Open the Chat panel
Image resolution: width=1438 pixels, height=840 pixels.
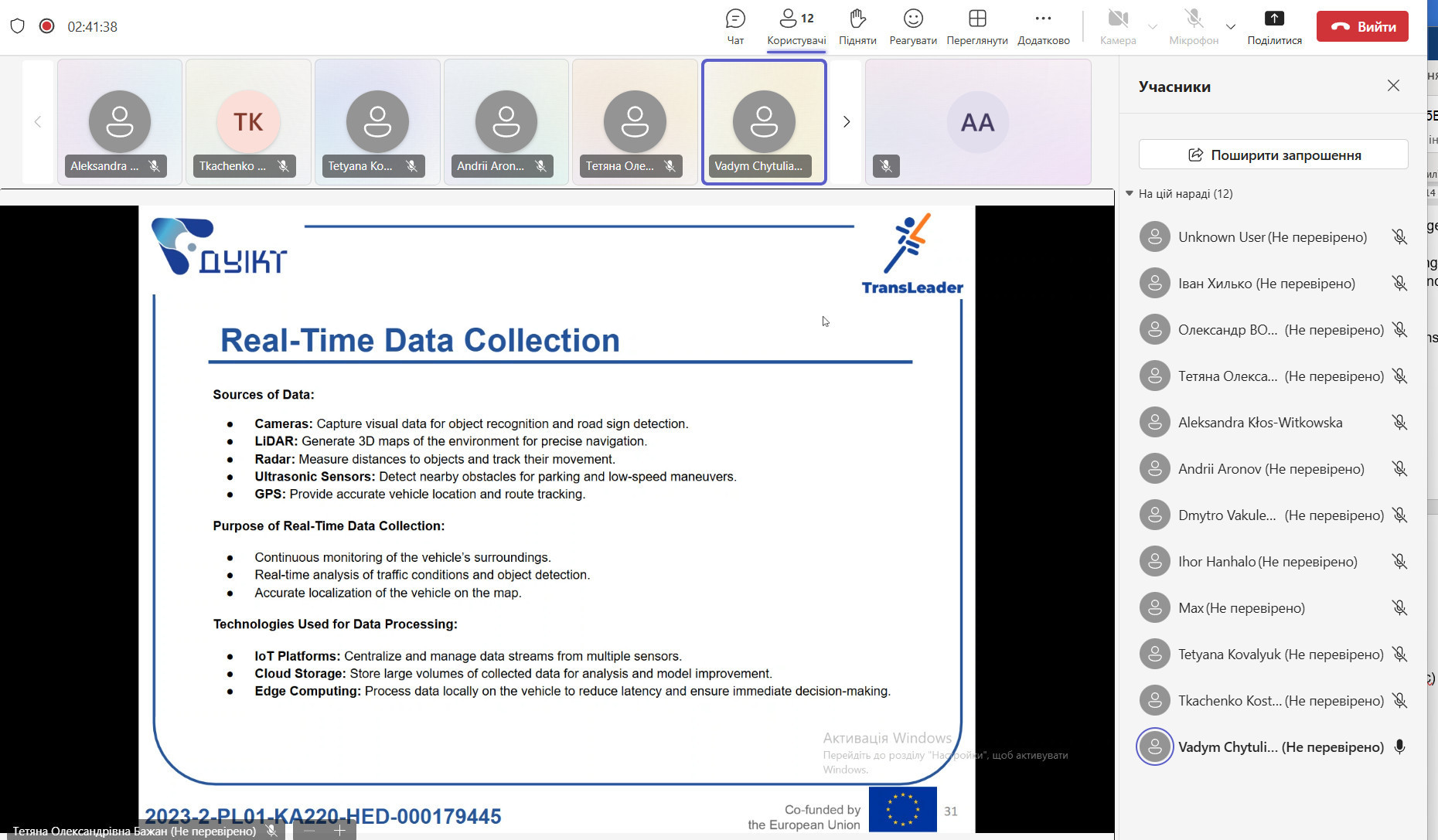pyautogui.click(x=734, y=26)
